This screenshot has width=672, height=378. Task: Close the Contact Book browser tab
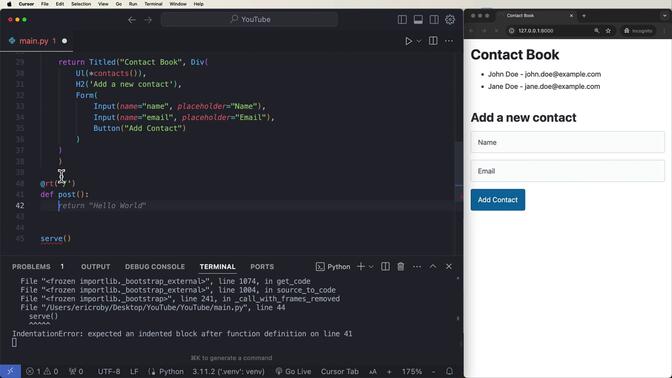click(571, 15)
